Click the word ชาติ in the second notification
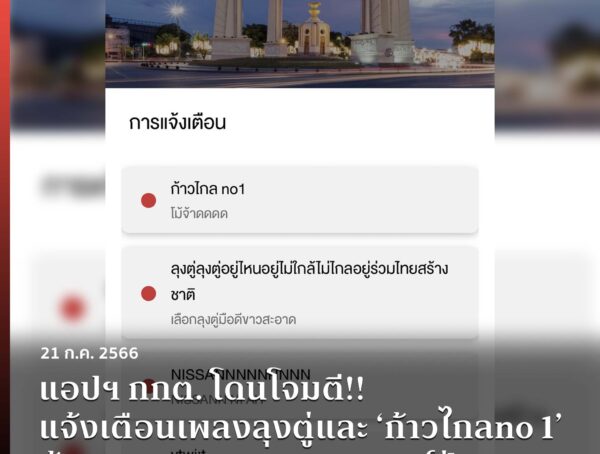The height and width of the screenshot is (454, 600). click(183, 295)
